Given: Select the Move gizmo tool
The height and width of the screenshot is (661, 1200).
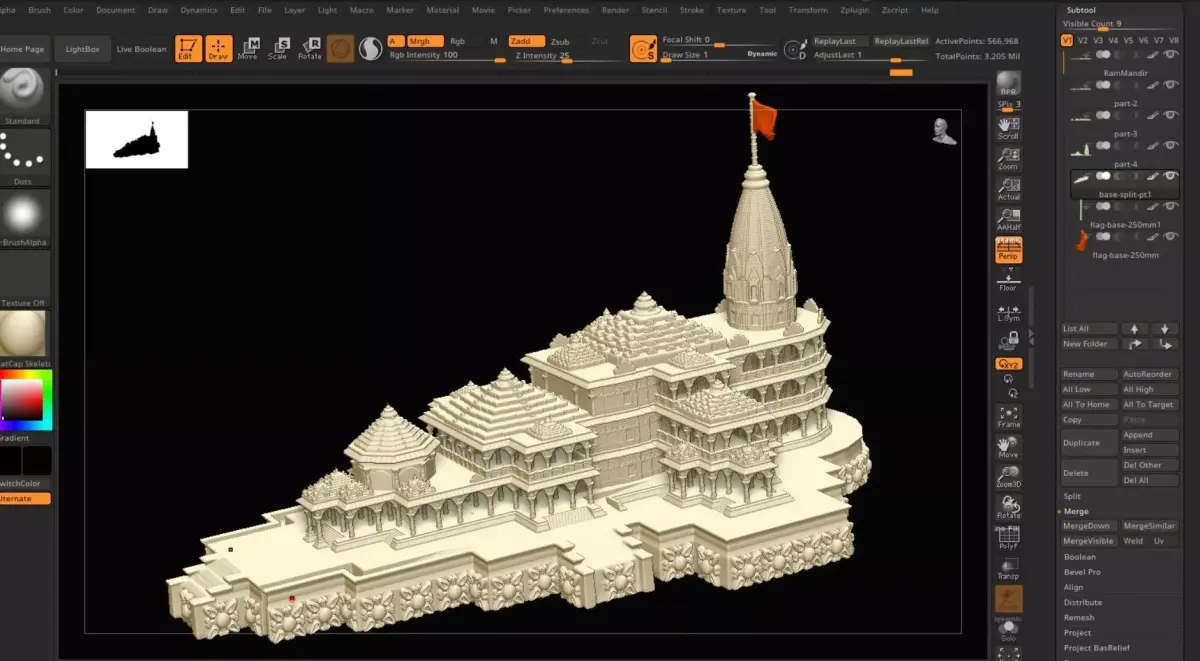Looking at the screenshot, I should [248, 49].
